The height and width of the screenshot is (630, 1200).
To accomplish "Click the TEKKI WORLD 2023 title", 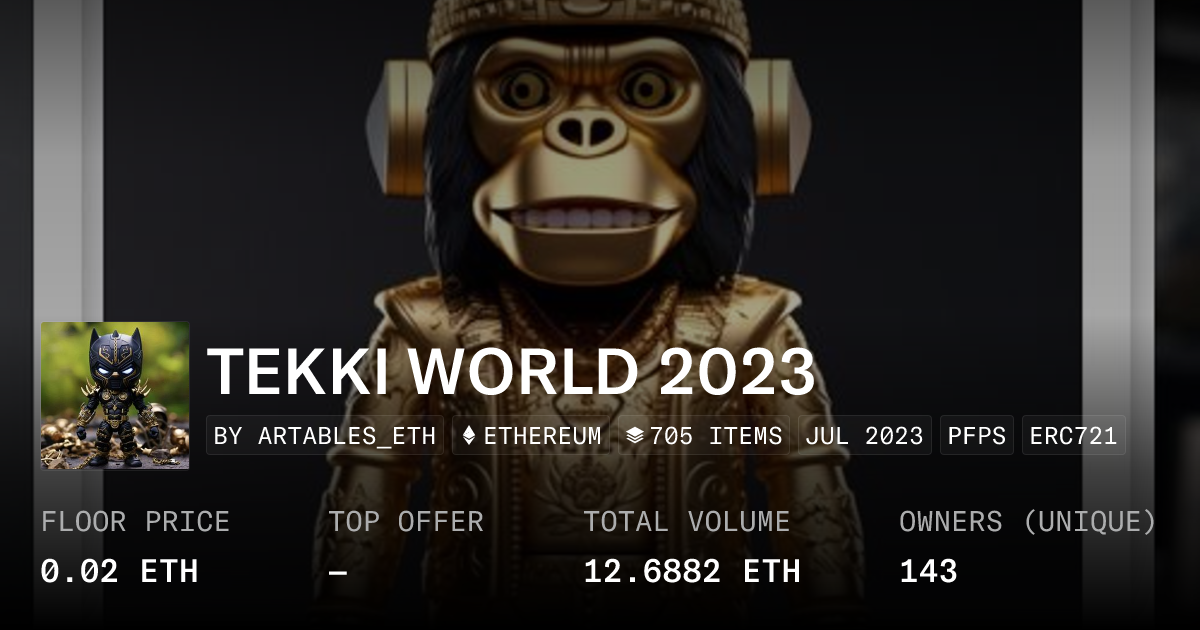I will tap(512, 372).
